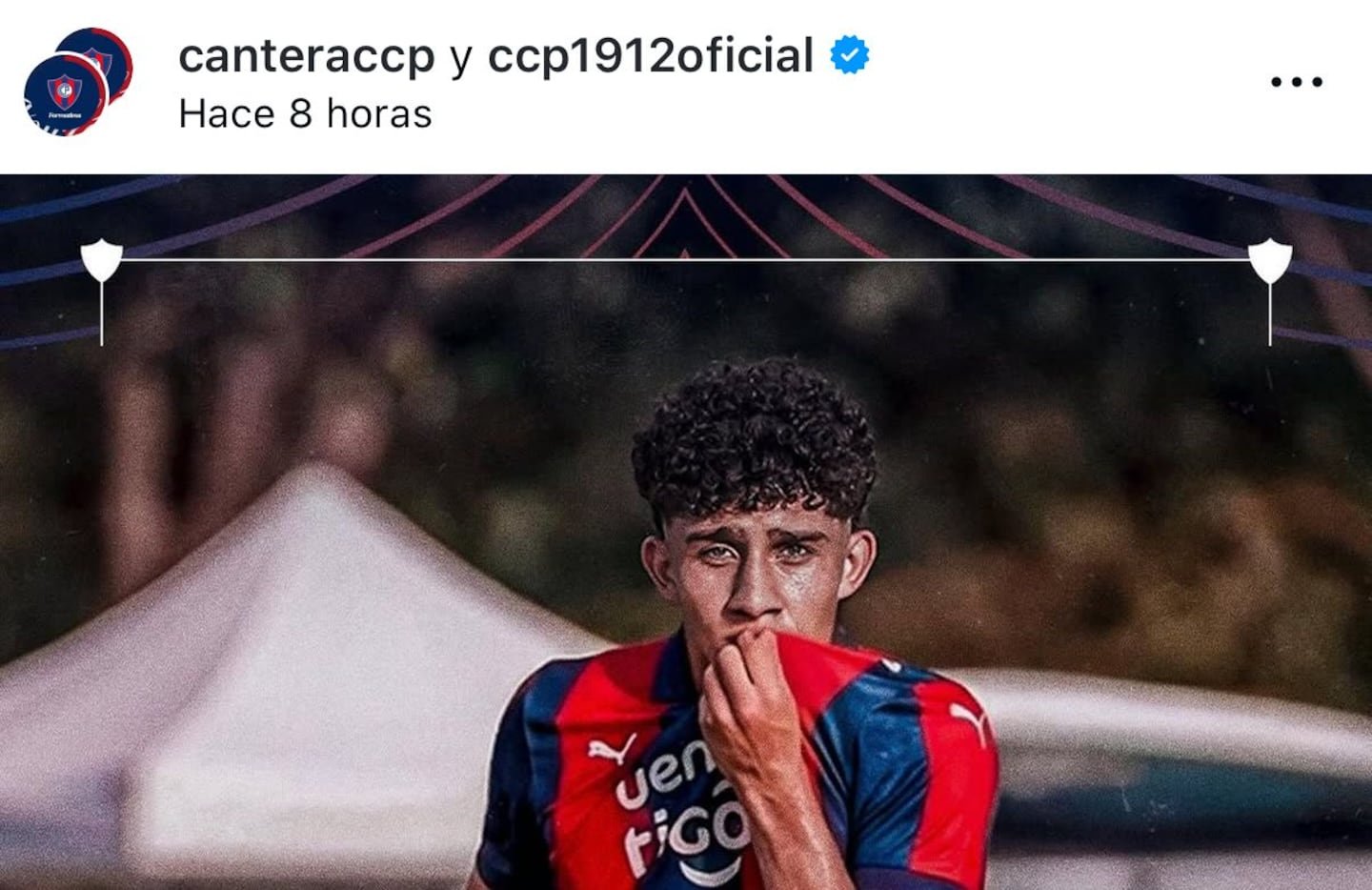The height and width of the screenshot is (890, 1372).
Task: Click the Puma logo on the jersey chest
Action: point(612,749)
